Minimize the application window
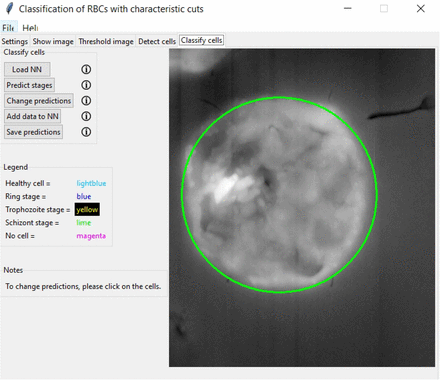The height and width of the screenshot is (380, 440). pyautogui.click(x=348, y=9)
